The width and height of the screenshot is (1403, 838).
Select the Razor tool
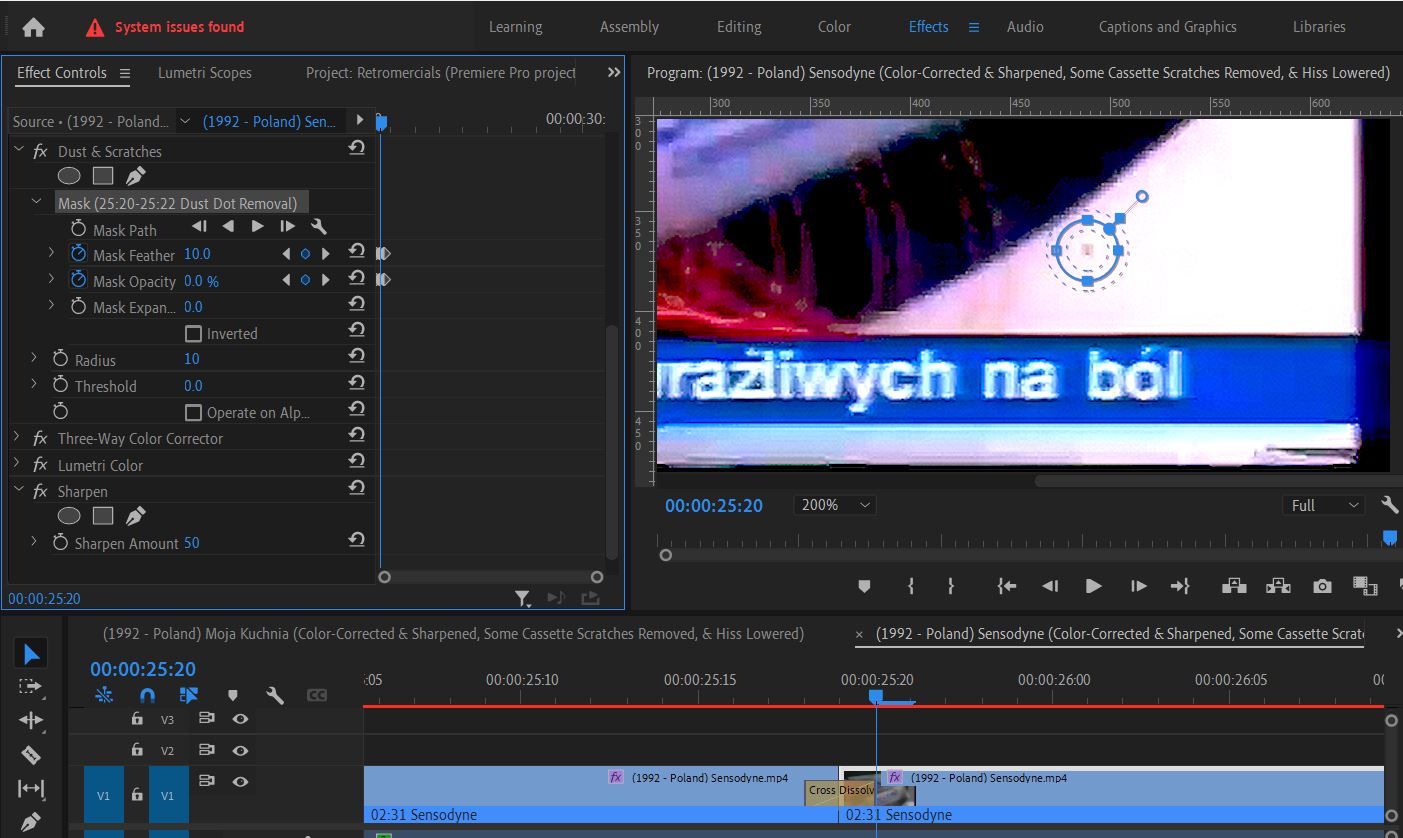click(31, 755)
